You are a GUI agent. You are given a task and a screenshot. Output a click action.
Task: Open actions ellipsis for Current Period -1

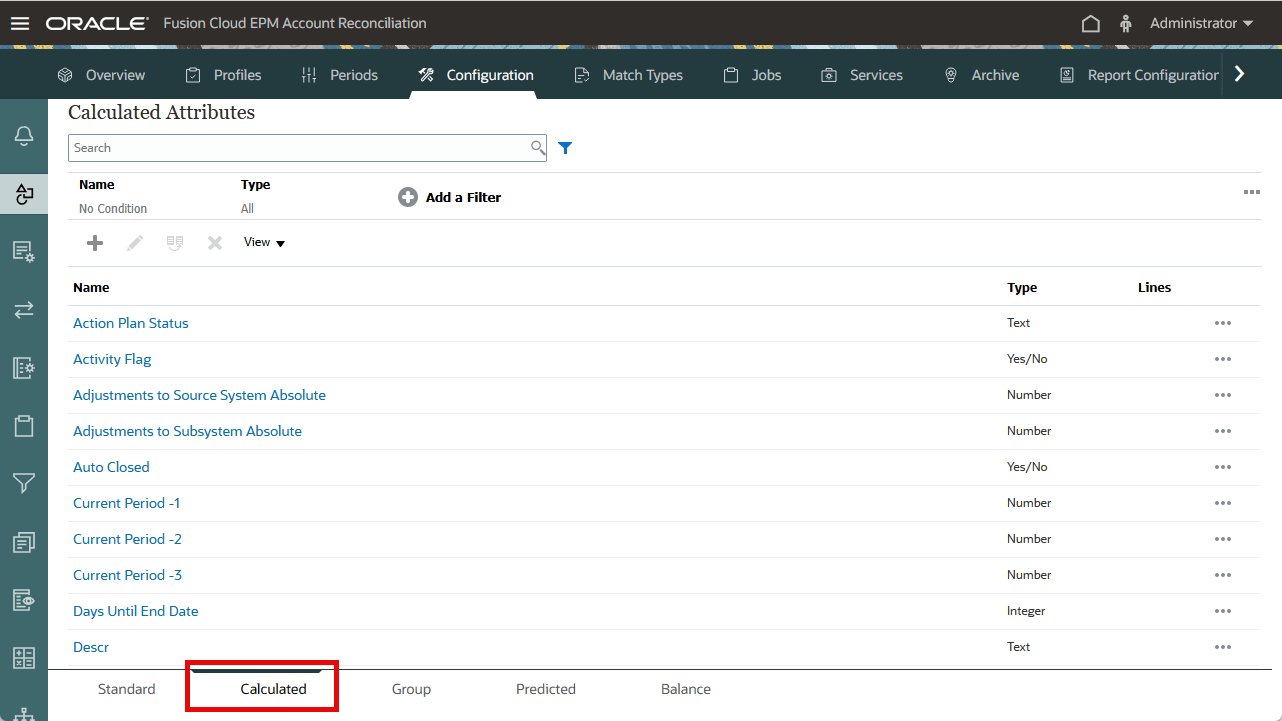tap(1222, 503)
